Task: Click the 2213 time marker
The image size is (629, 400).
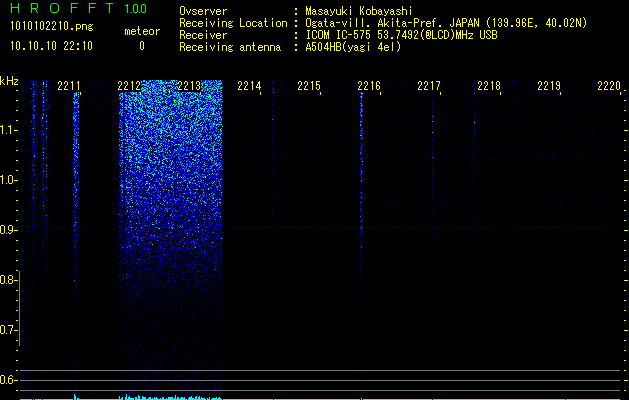Action: point(189,86)
